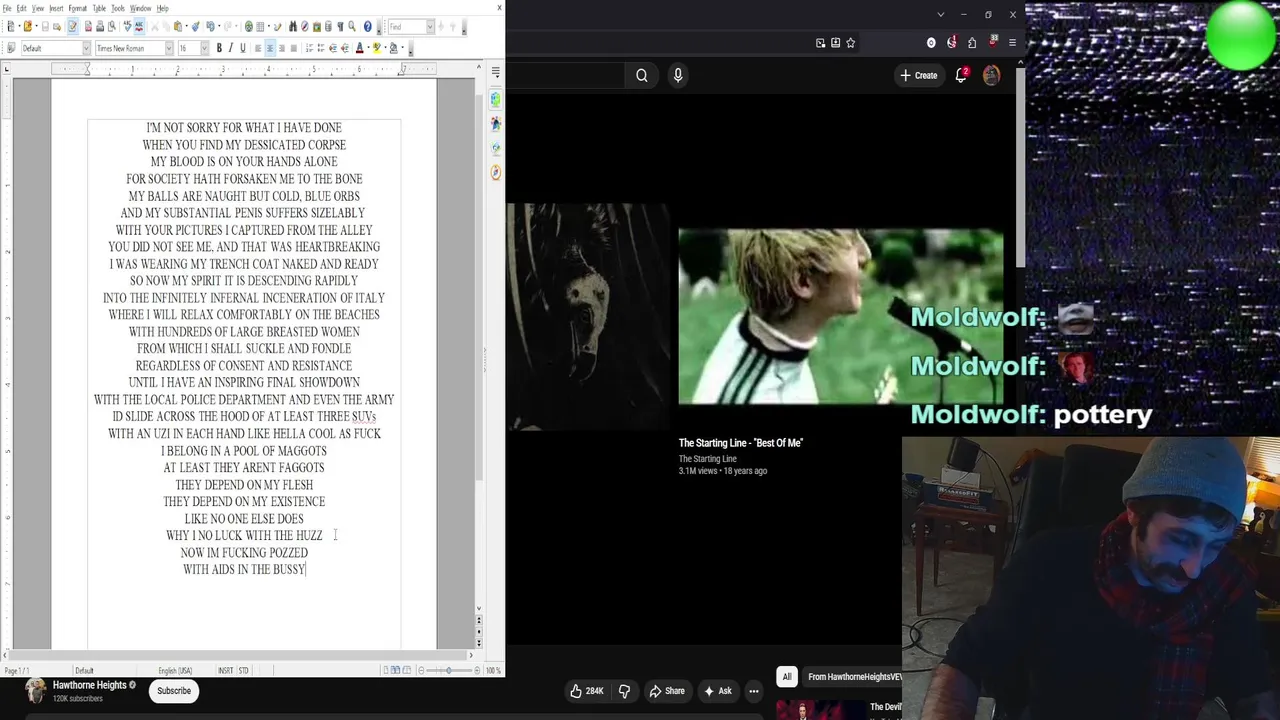1280x720 pixels.
Task: Select Centered alignment button
Action: coord(270,48)
